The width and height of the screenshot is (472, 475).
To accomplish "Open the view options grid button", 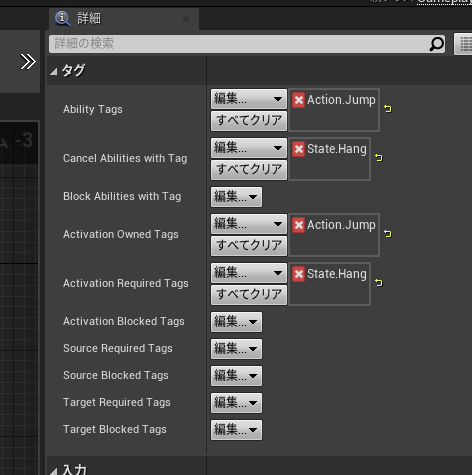I will coord(464,44).
